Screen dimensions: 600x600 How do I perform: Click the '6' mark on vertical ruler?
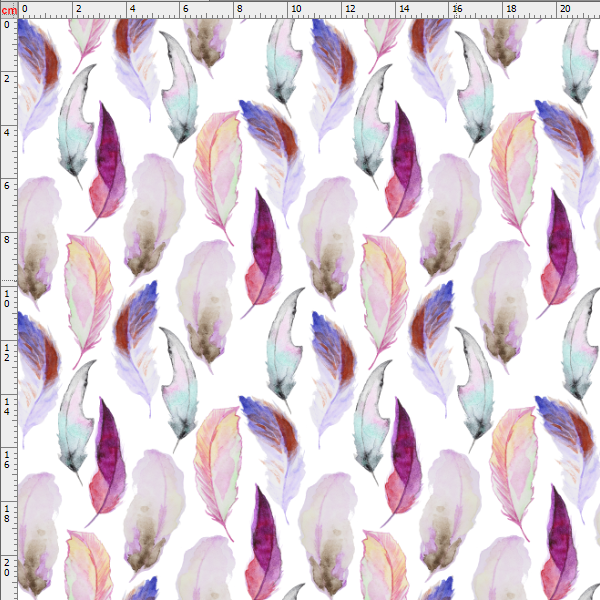(x=7, y=186)
